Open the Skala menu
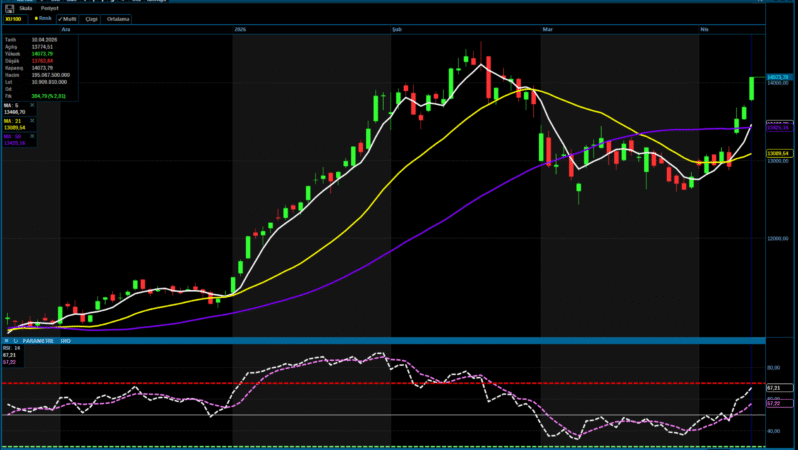 tap(26, 7)
